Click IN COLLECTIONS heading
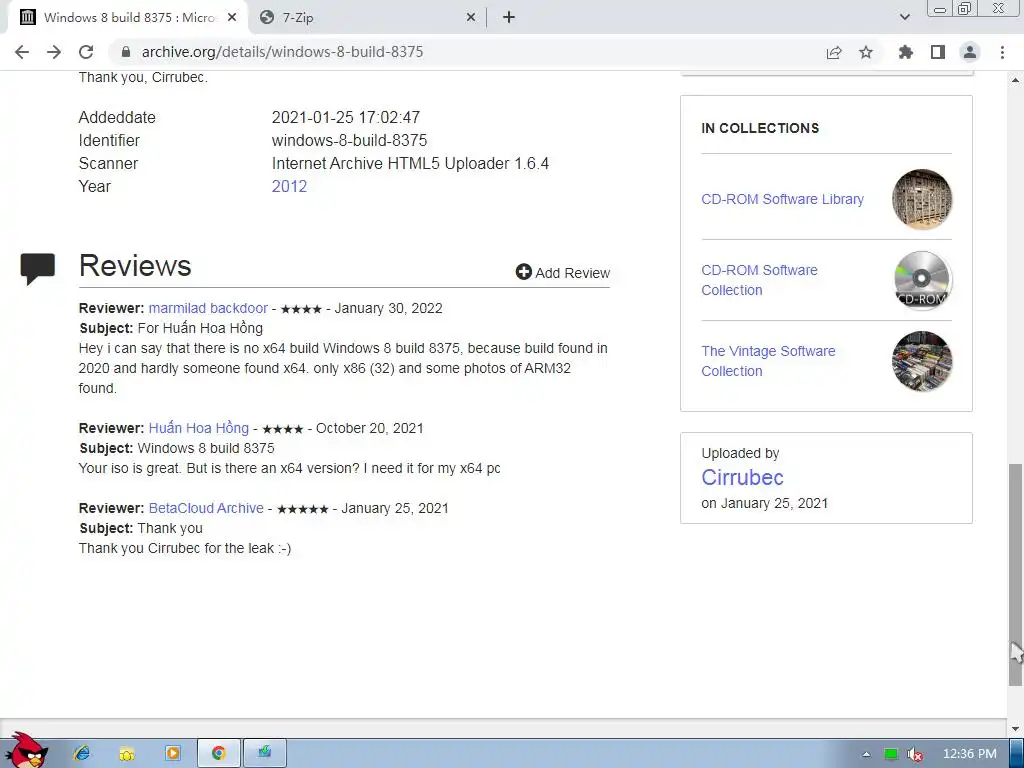Viewport: 1024px width, 768px height. point(760,129)
